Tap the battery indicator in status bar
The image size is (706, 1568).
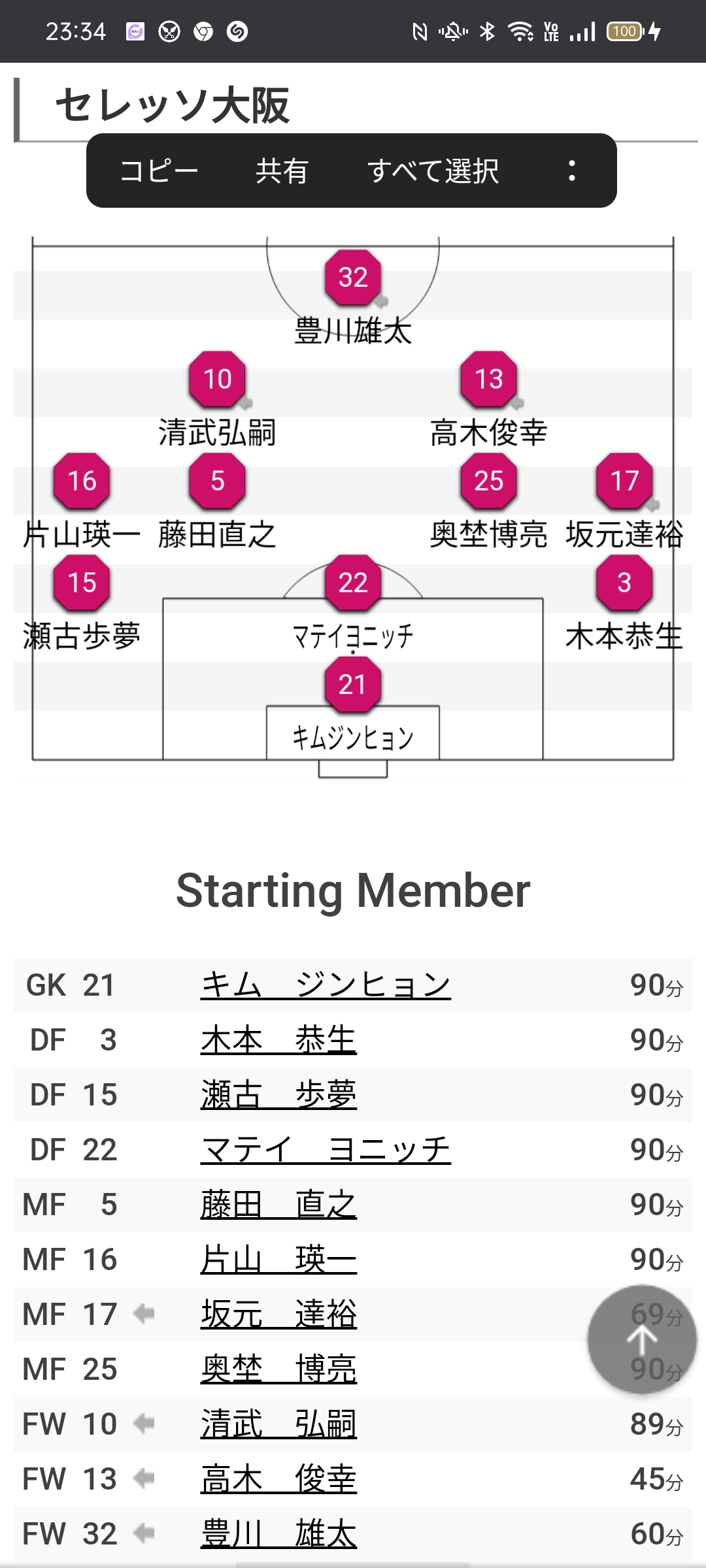point(625,31)
